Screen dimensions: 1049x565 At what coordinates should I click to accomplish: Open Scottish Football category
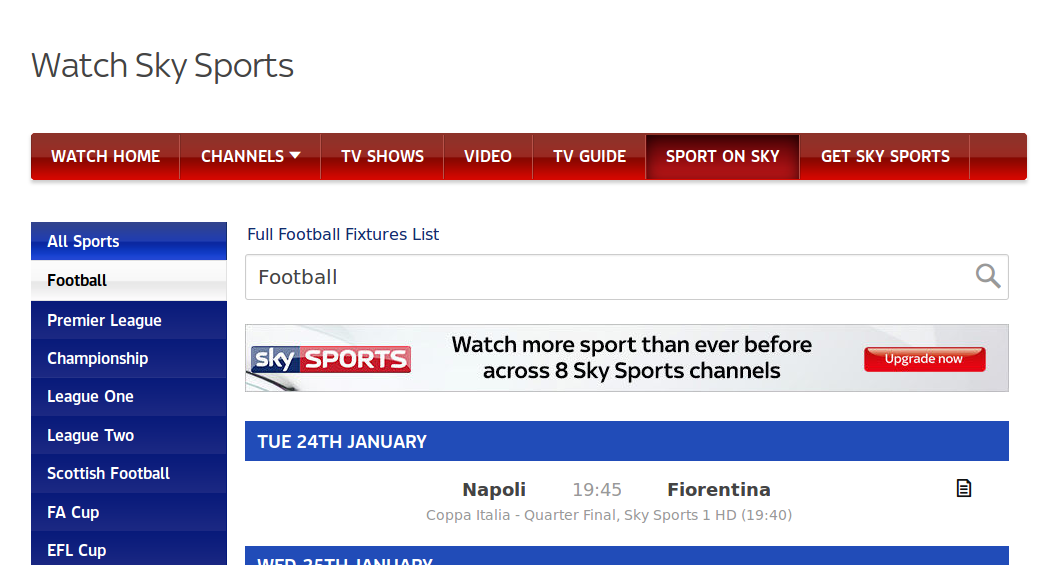point(129,473)
